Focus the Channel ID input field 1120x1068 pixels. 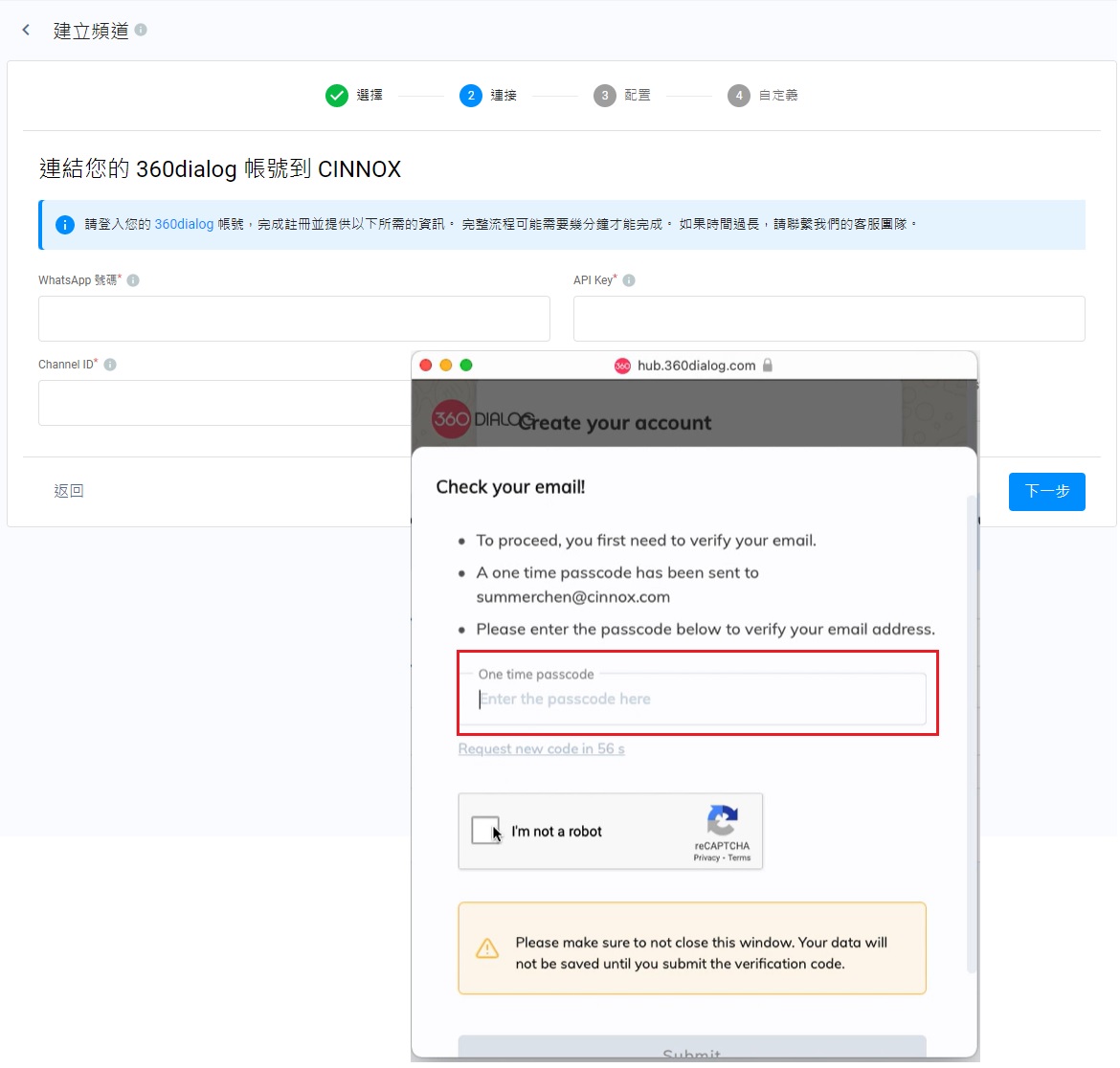[225, 403]
